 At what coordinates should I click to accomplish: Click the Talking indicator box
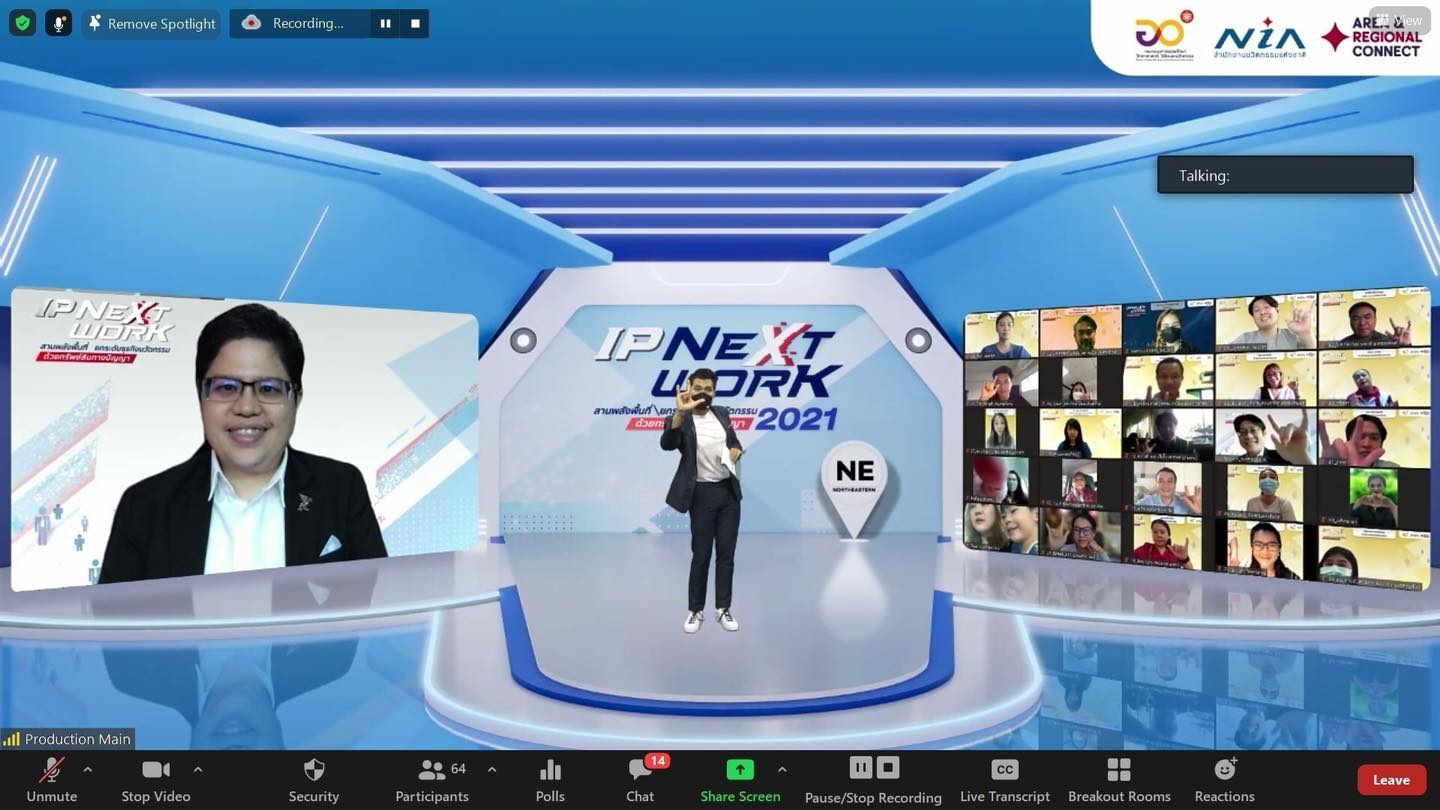coord(1285,175)
